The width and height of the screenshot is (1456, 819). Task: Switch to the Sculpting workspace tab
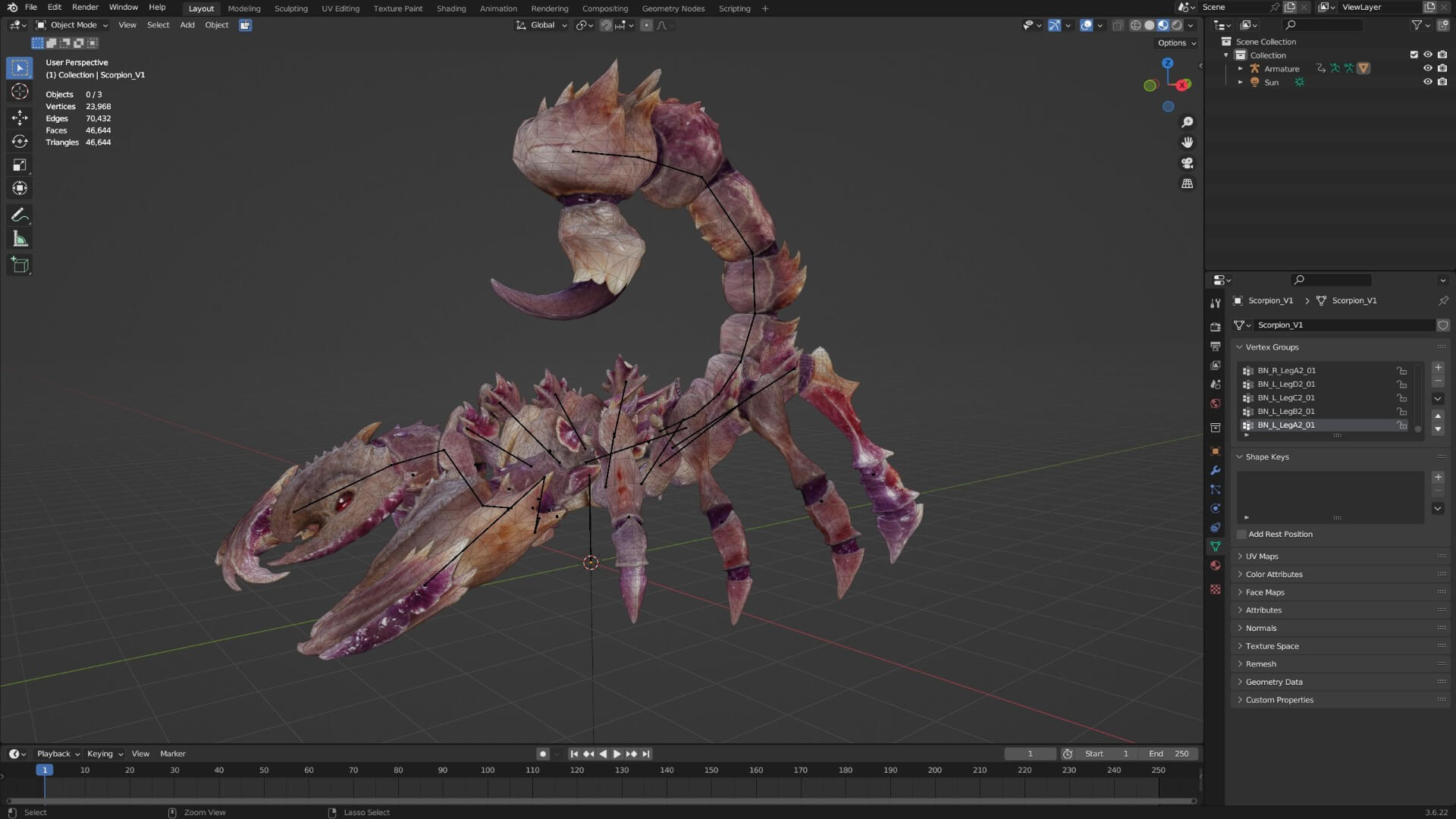pyautogui.click(x=290, y=8)
